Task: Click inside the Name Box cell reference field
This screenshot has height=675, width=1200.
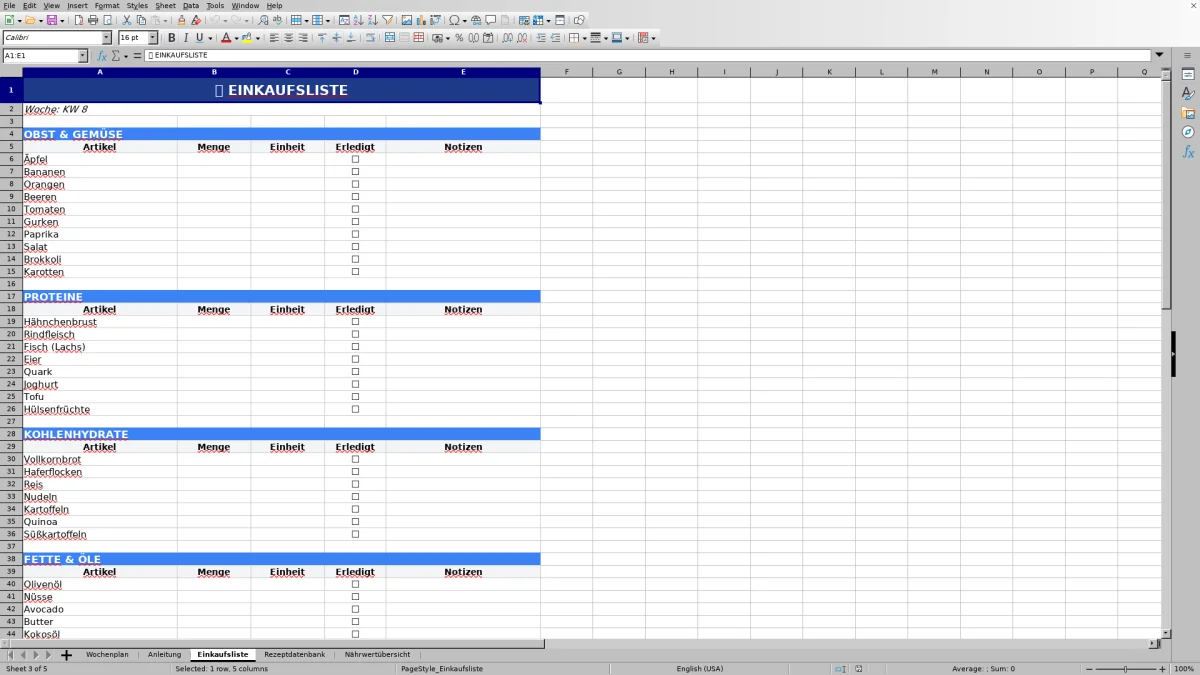Action: (43, 55)
